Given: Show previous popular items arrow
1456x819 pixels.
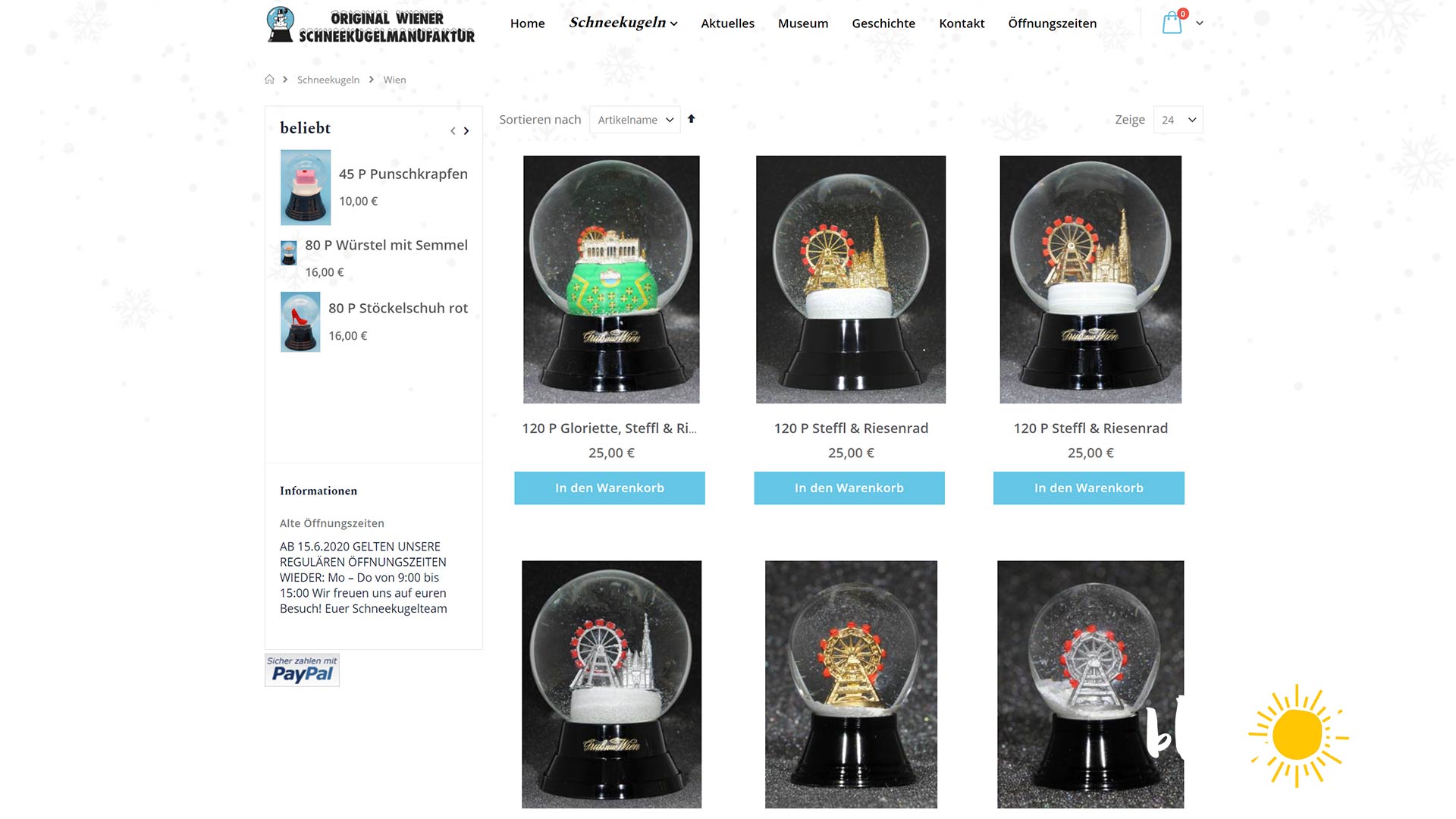Looking at the screenshot, I should (453, 131).
